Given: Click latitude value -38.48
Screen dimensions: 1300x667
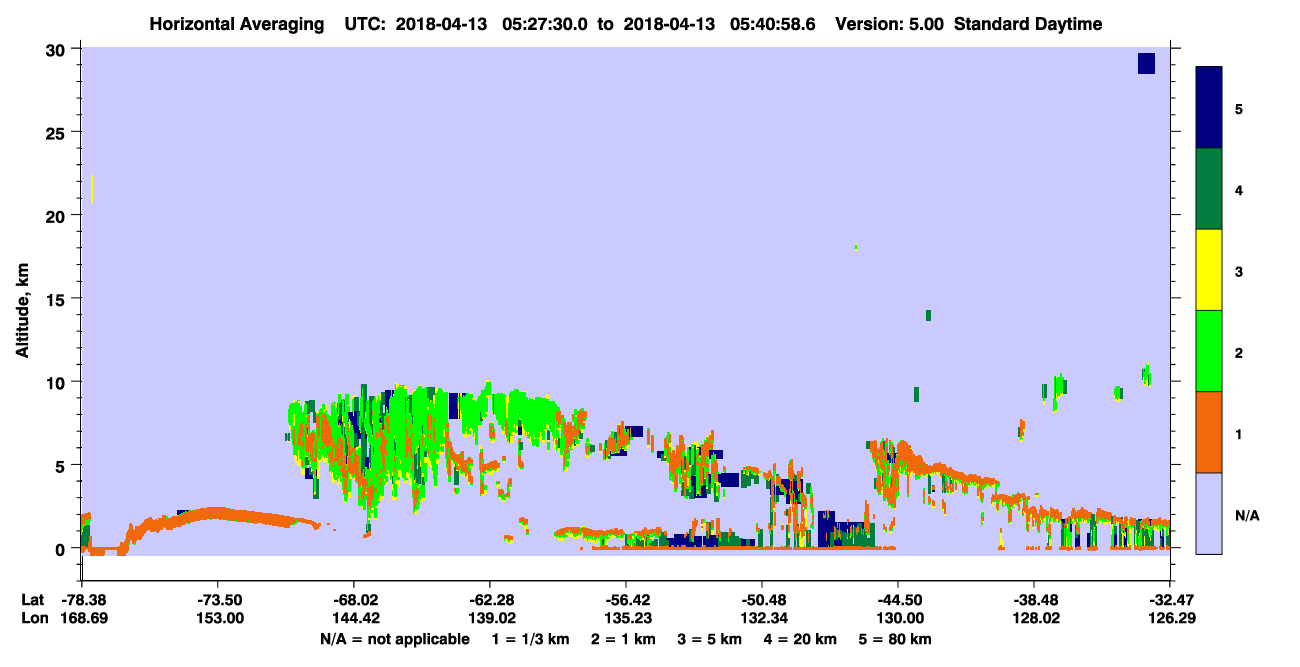Looking at the screenshot, I should (x=1033, y=600).
